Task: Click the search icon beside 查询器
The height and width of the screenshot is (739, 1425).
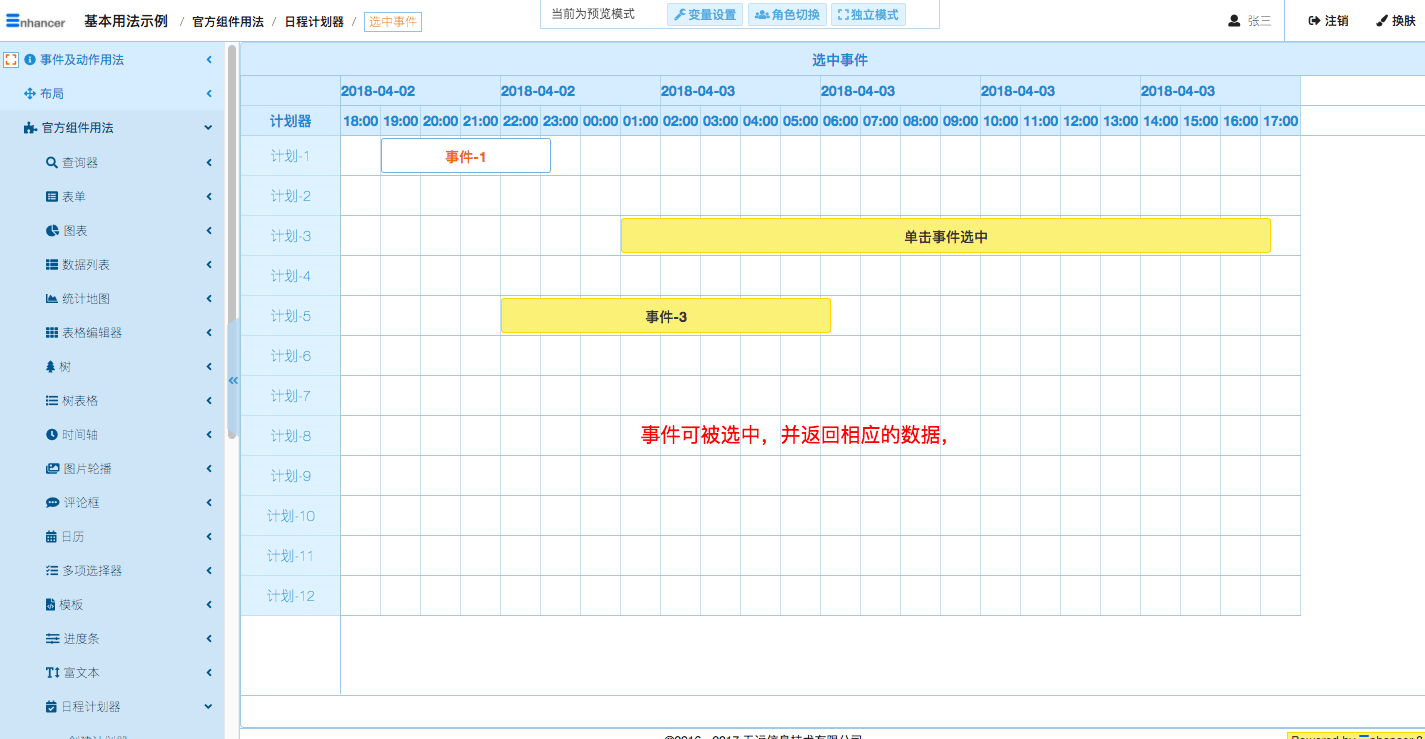Action: click(52, 163)
